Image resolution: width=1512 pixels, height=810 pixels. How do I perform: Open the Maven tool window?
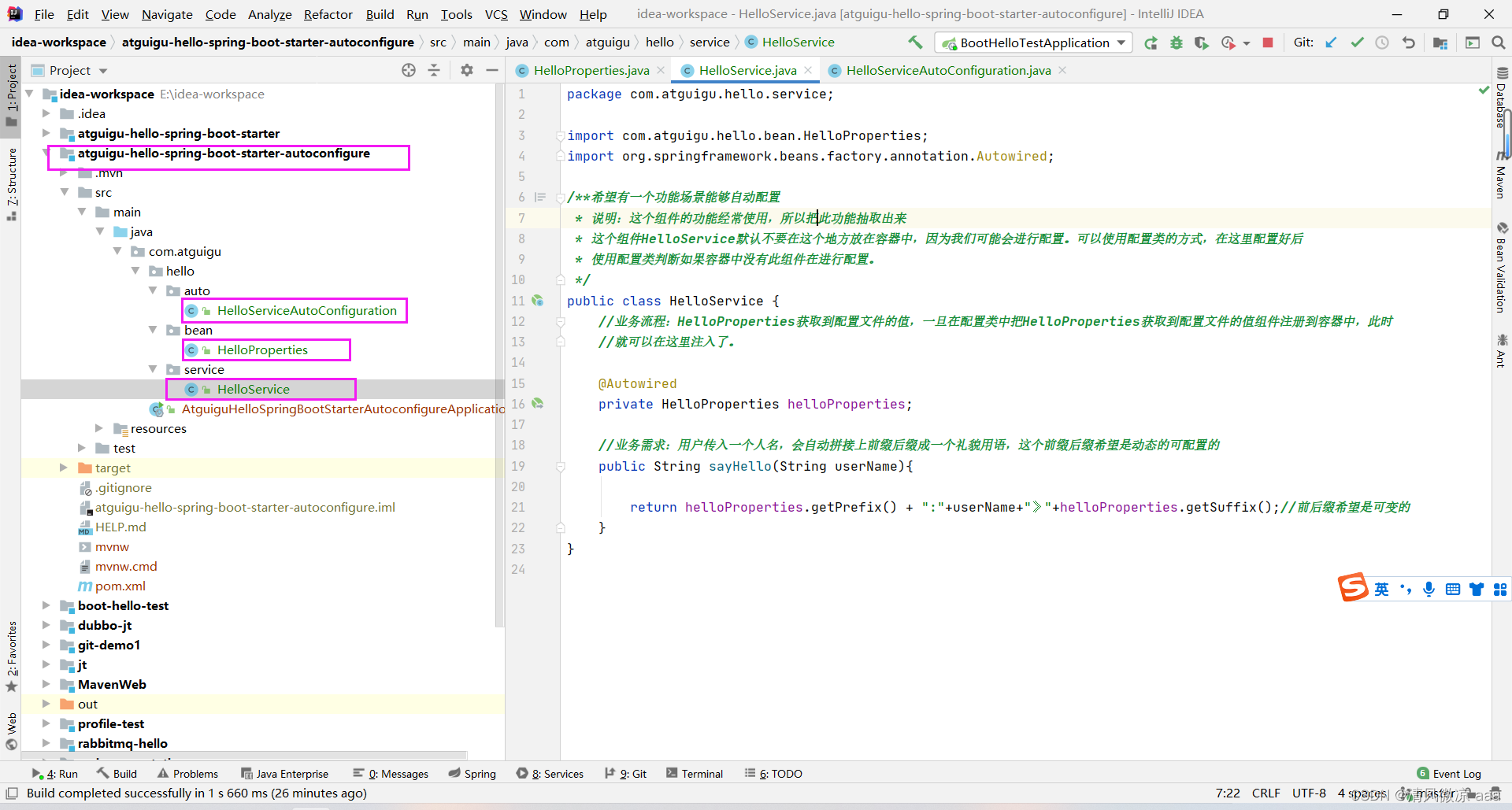point(1502,175)
